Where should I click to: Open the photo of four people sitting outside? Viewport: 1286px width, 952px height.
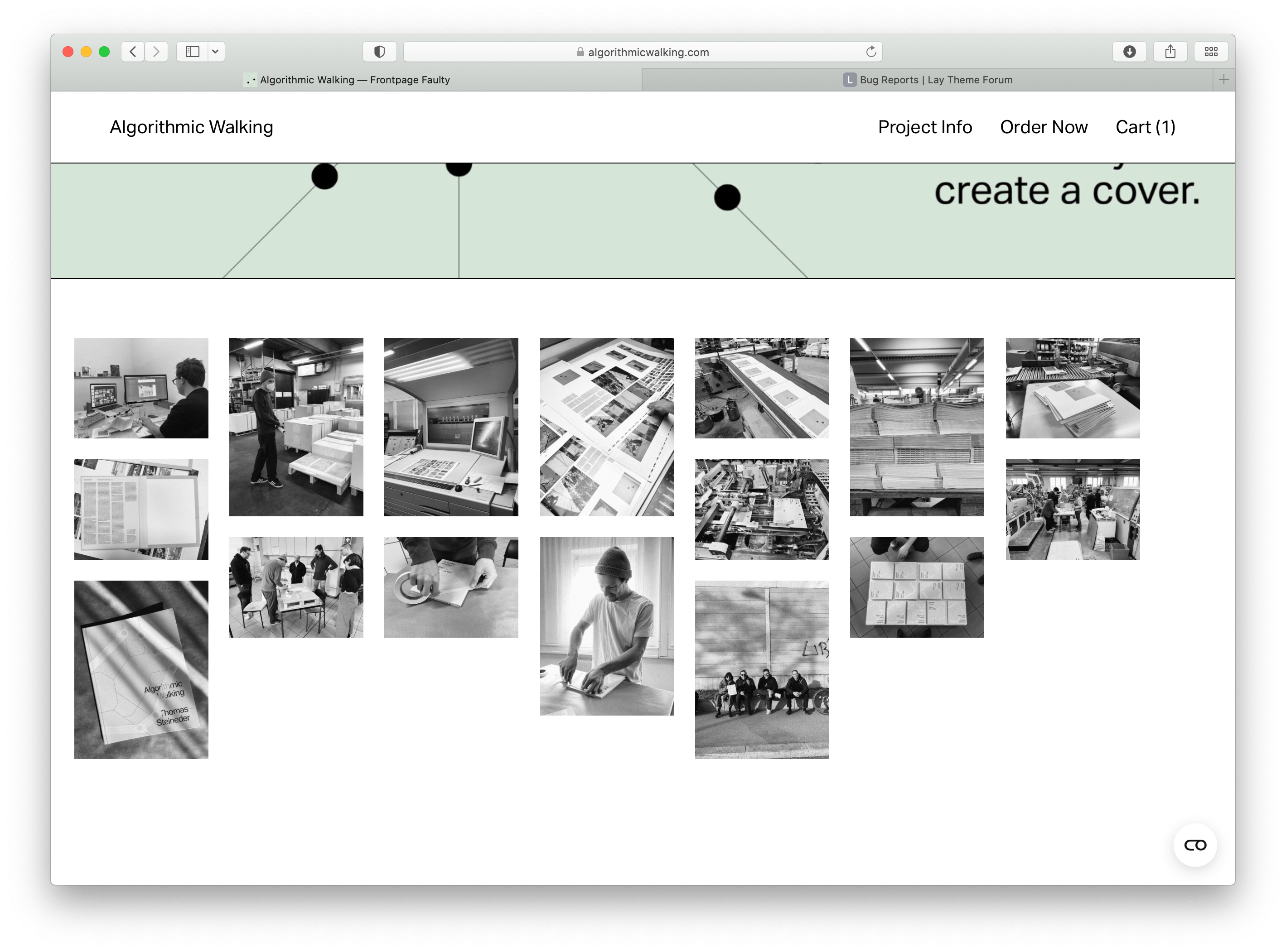point(761,670)
